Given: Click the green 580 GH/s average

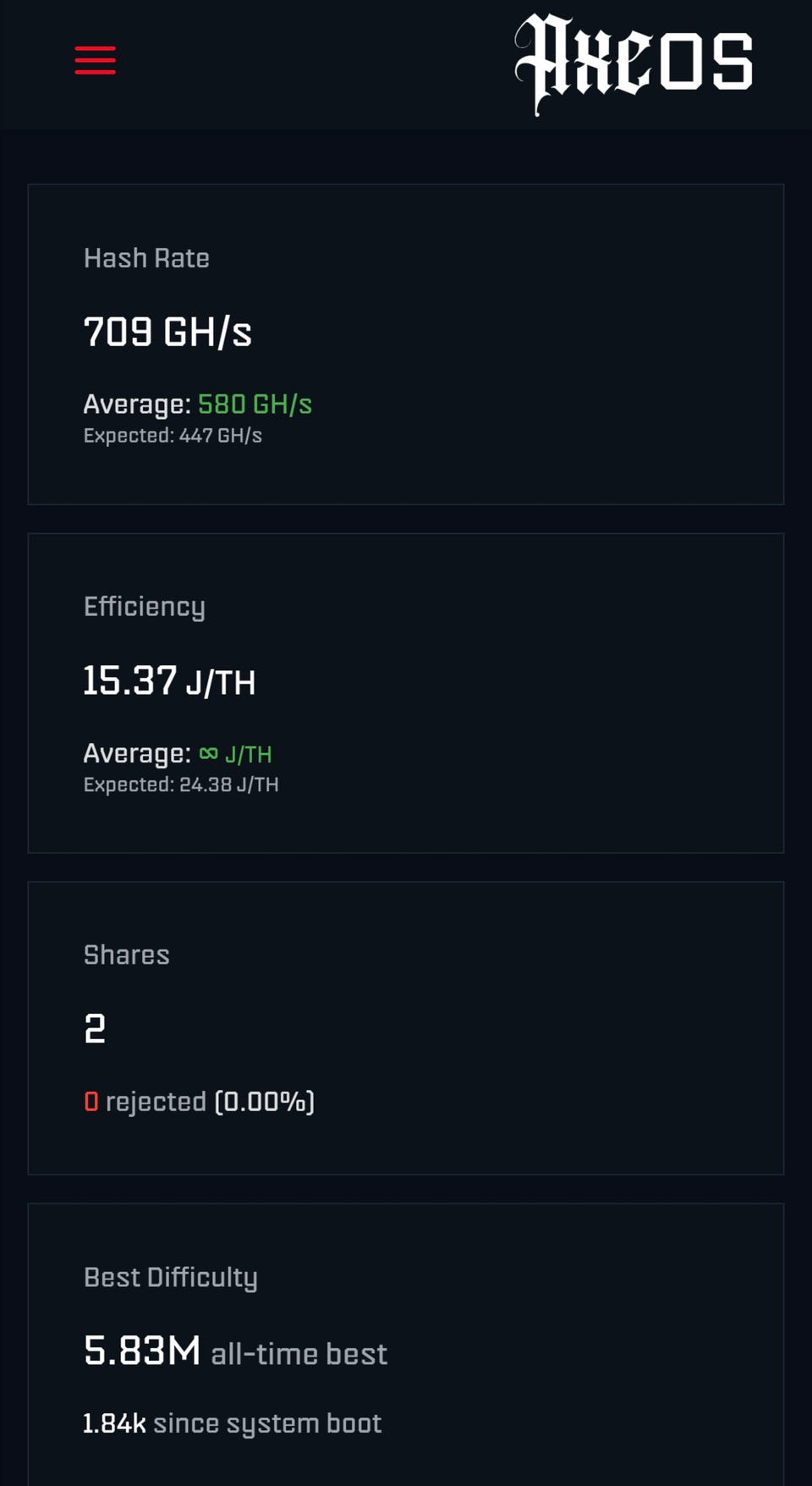Looking at the screenshot, I should [x=255, y=405].
